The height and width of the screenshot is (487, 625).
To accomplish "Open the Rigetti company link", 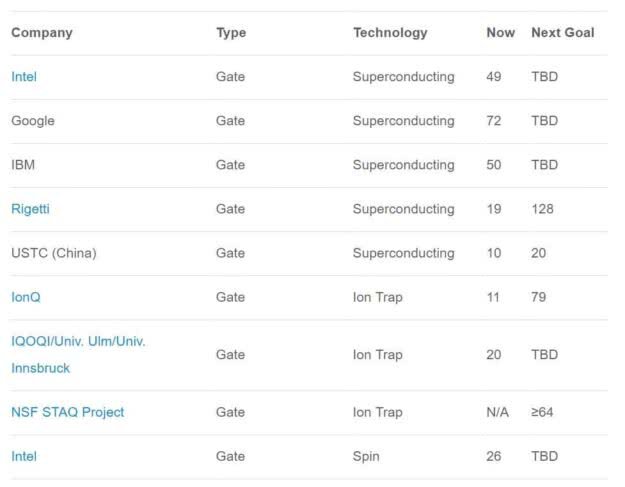I will [x=30, y=209].
